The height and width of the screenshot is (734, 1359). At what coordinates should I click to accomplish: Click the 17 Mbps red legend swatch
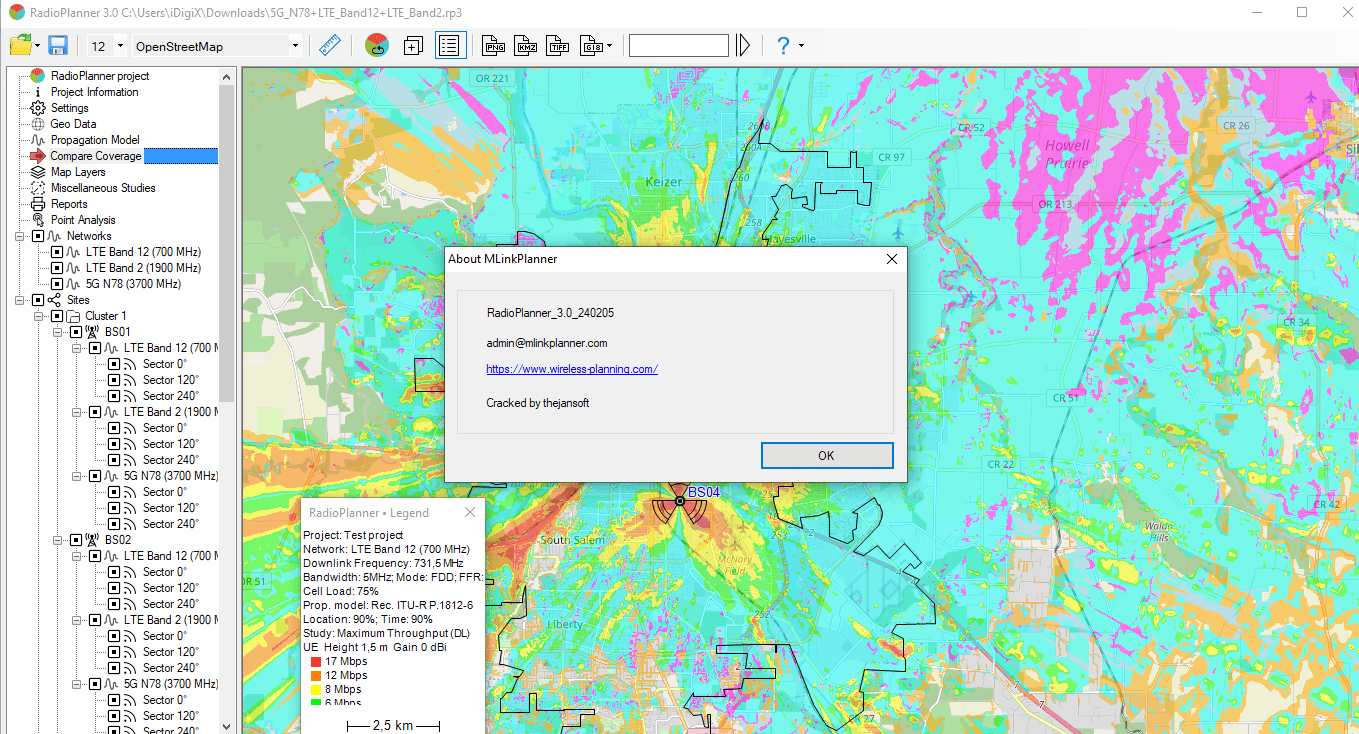(315, 662)
